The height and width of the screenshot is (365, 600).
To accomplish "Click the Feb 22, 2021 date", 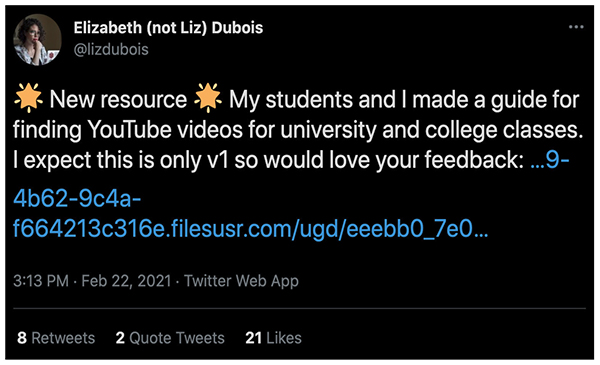I will 126,281.
